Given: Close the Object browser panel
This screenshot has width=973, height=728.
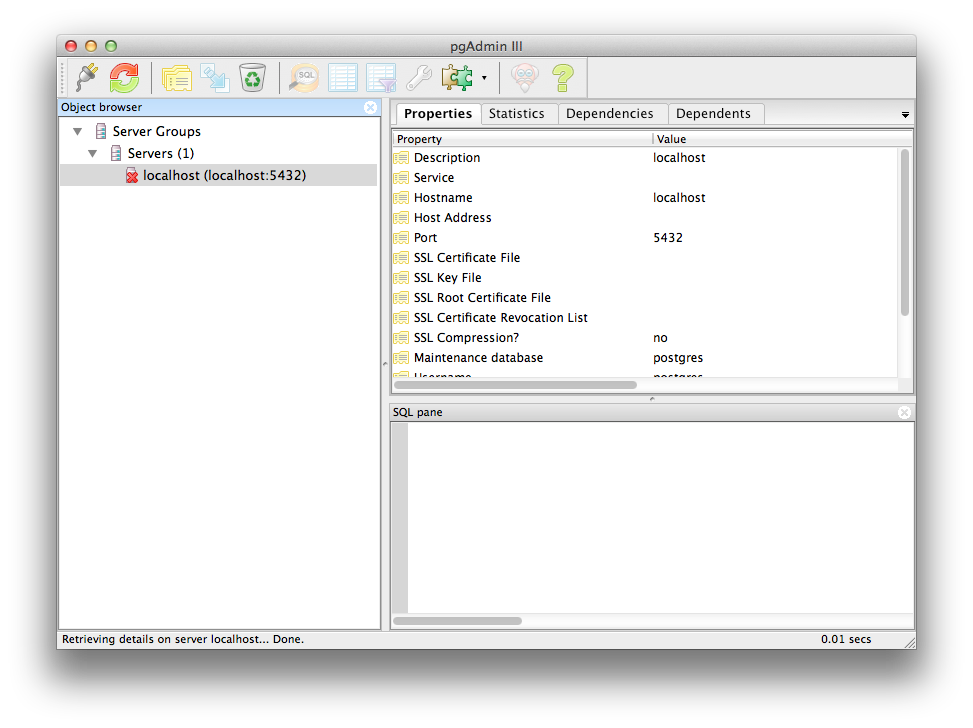Looking at the screenshot, I should (x=370, y=107).
